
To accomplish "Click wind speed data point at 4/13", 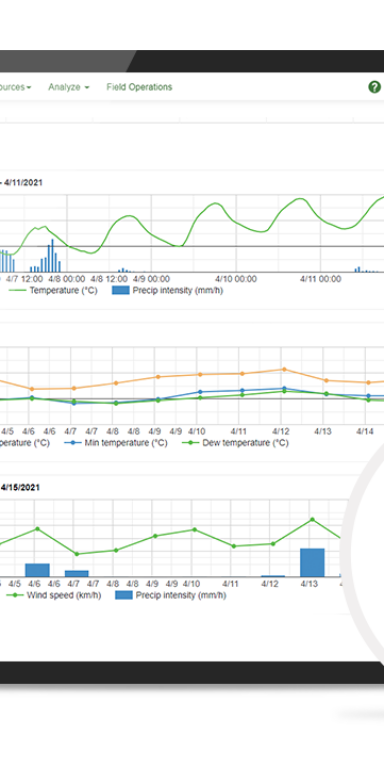I will coord(312,519).
